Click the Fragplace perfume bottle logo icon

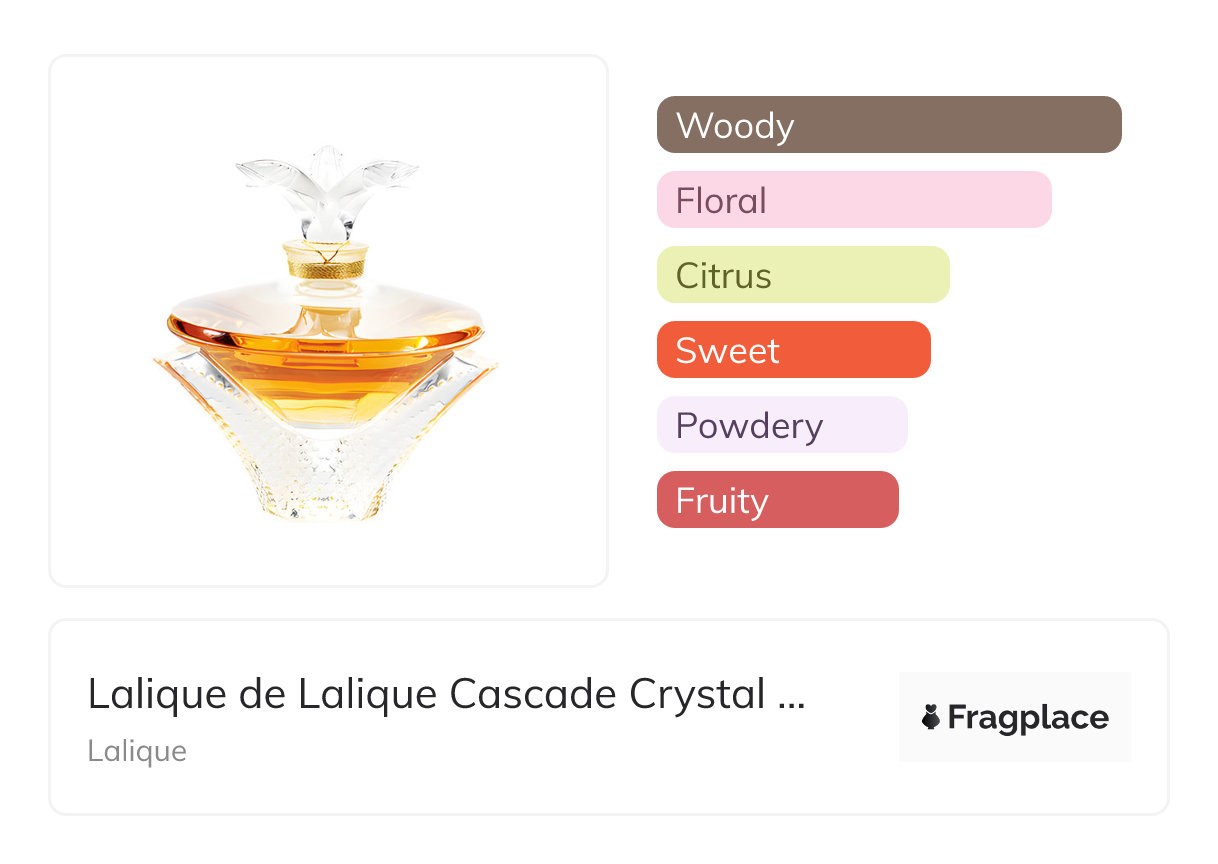point(931,717)
